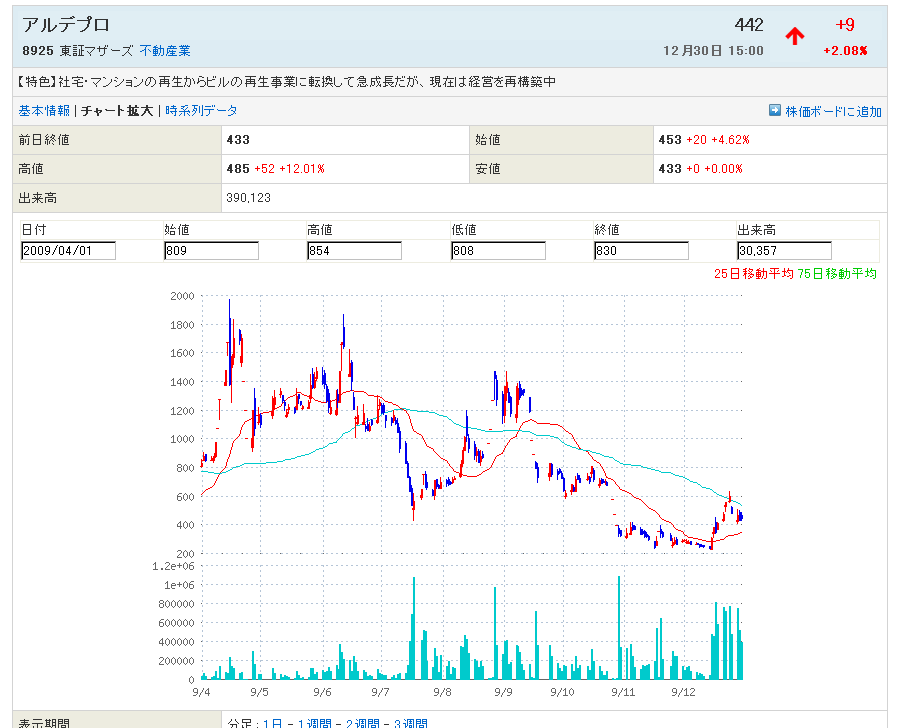Open the 不動産業 sector link
Screen dimensions: 903x728
165,50
